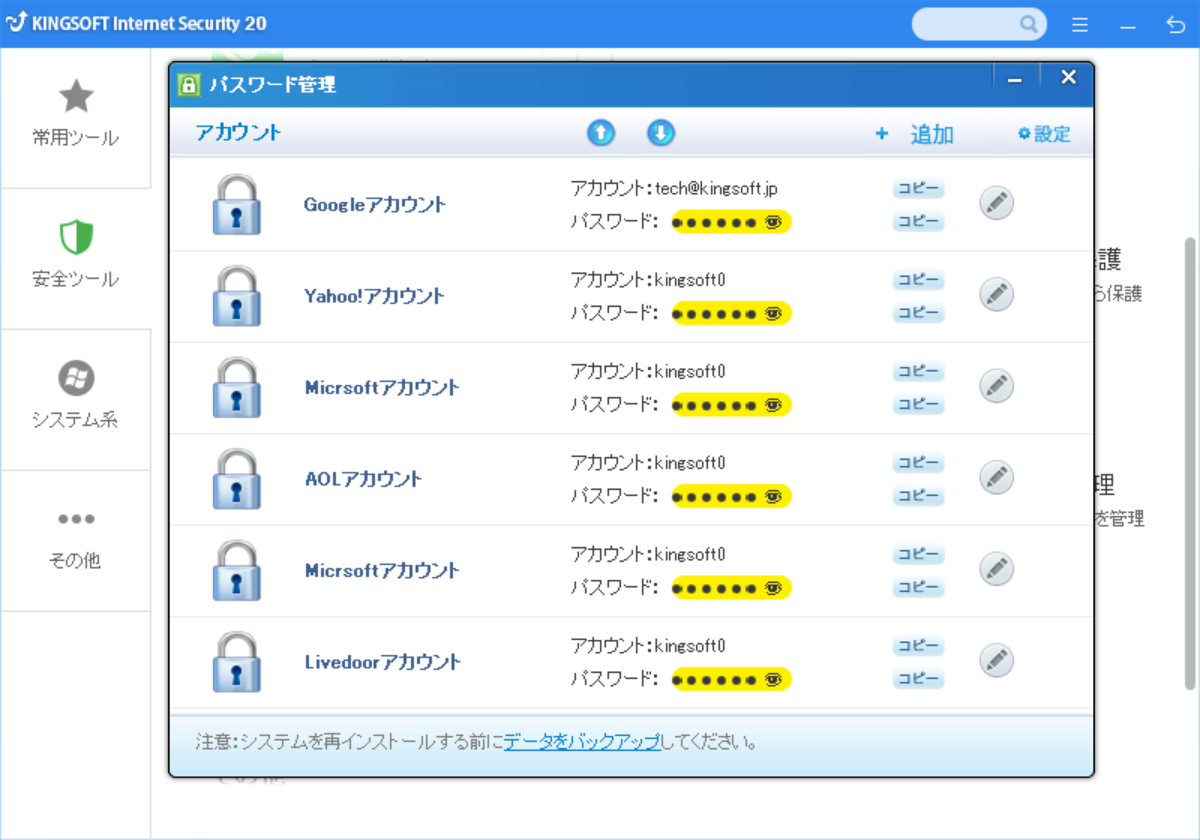1200x840 pixels.
Task: Reveal the Yahoo!アカウント password with the eye
Action: [x=773, y=313]
